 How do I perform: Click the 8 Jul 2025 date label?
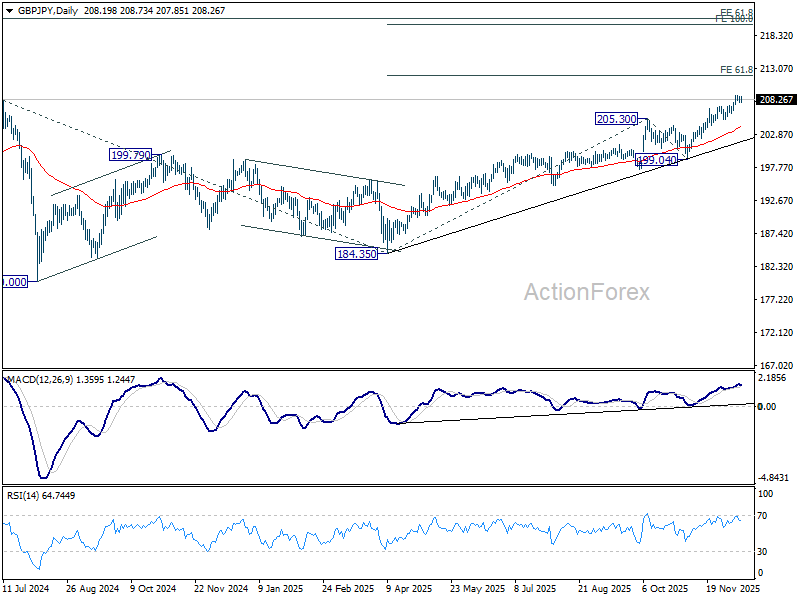(x=534, y=591)
